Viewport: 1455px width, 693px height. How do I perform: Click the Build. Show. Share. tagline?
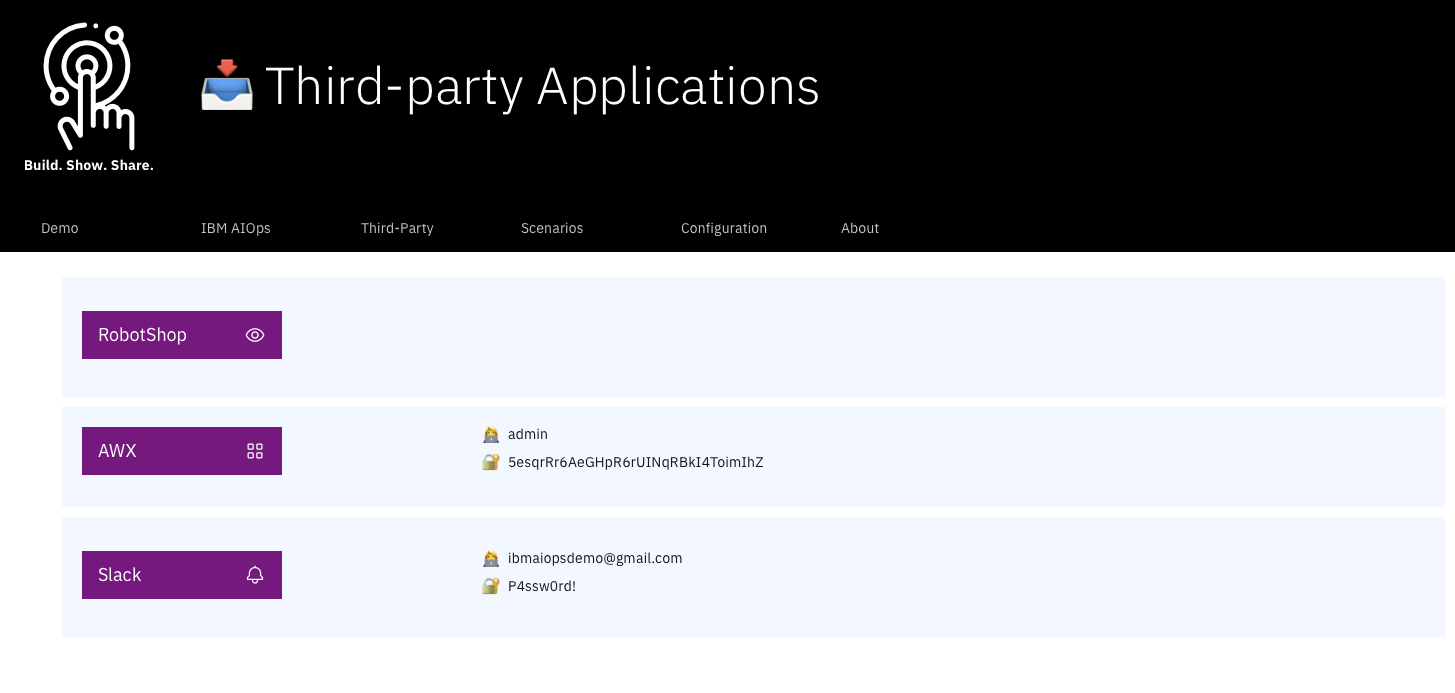pos(89,165)
